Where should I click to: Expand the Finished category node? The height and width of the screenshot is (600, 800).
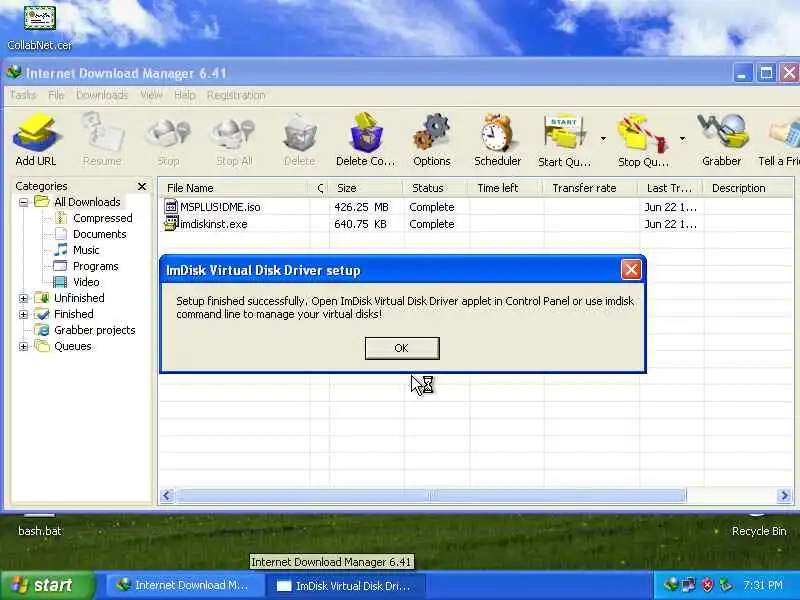point(23,314)
